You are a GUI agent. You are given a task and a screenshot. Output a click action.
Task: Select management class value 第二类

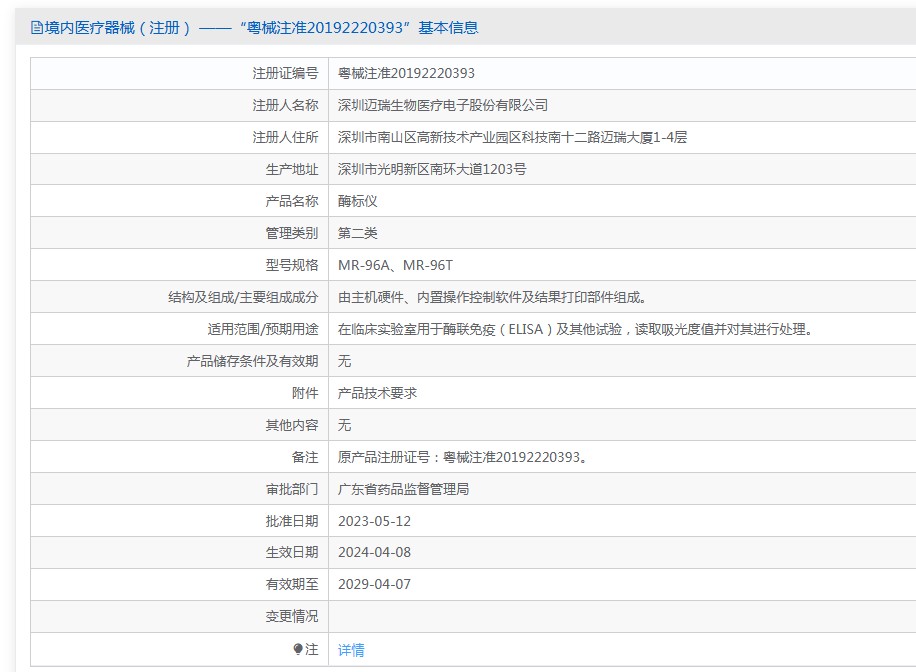pos(358,233)
